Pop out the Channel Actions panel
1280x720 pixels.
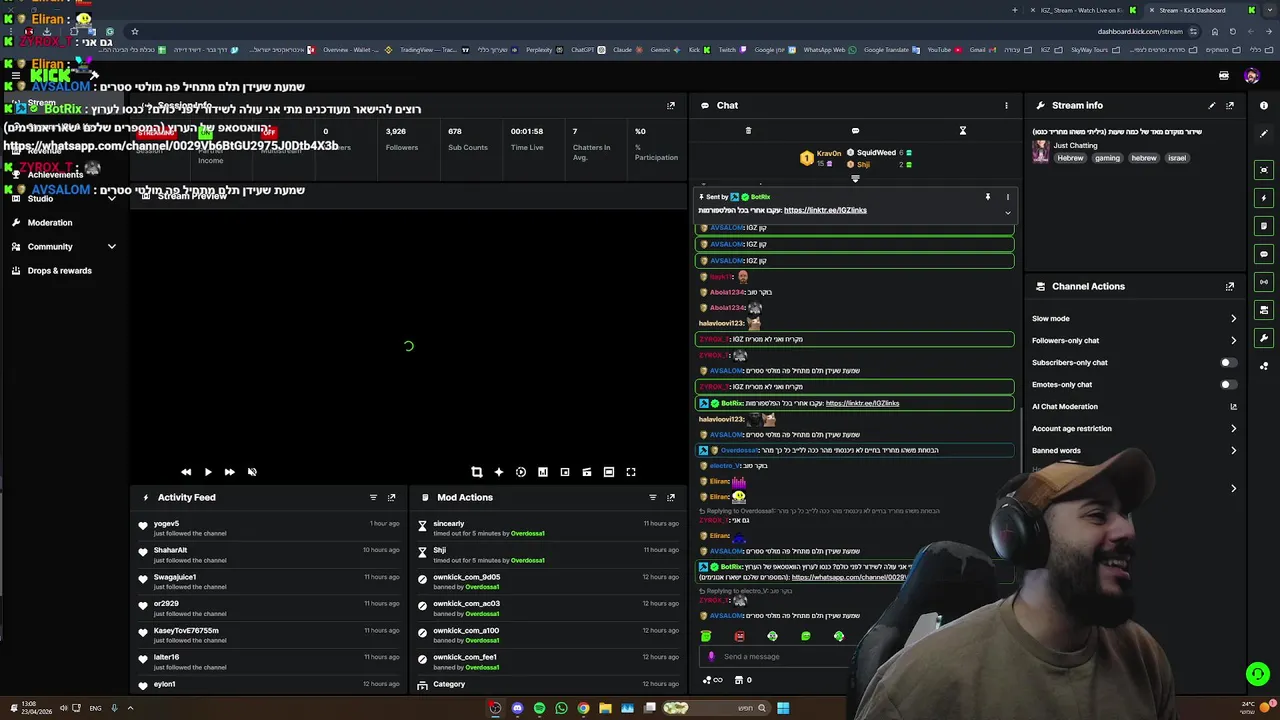click(1230, 286)
